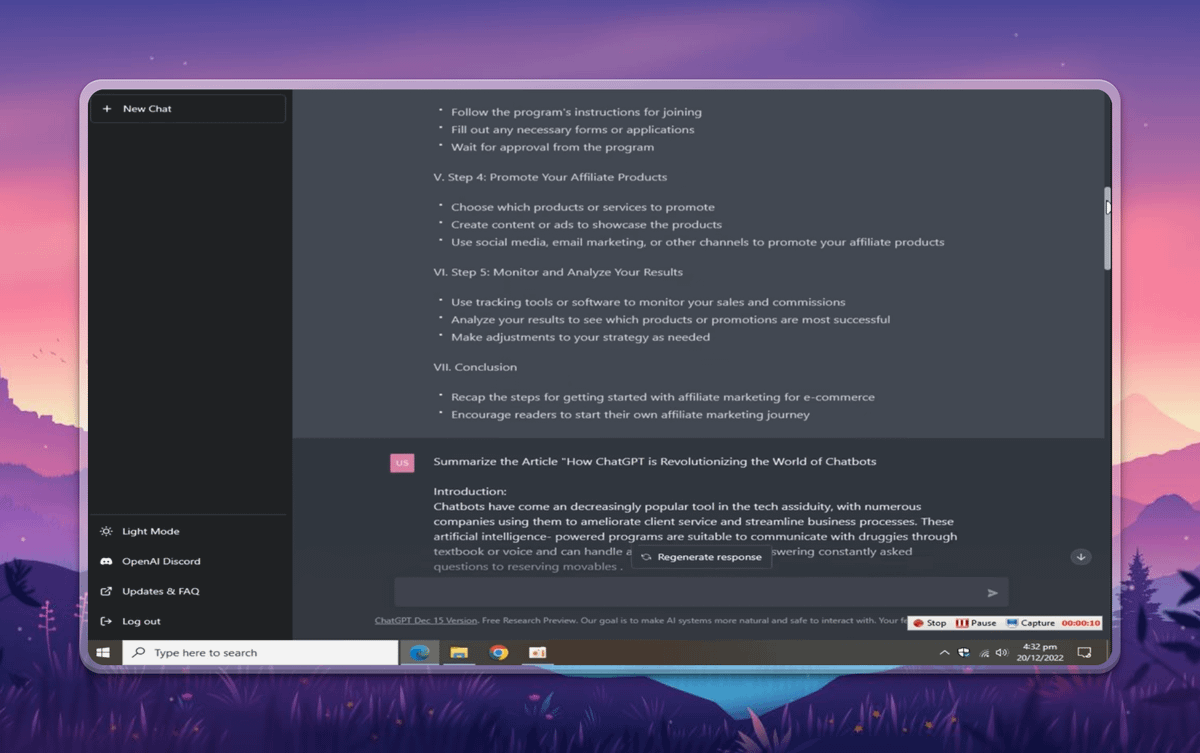Toggle Light Mode in the sidebar
Screen dimensions: 1200x753
coord(139,531)
